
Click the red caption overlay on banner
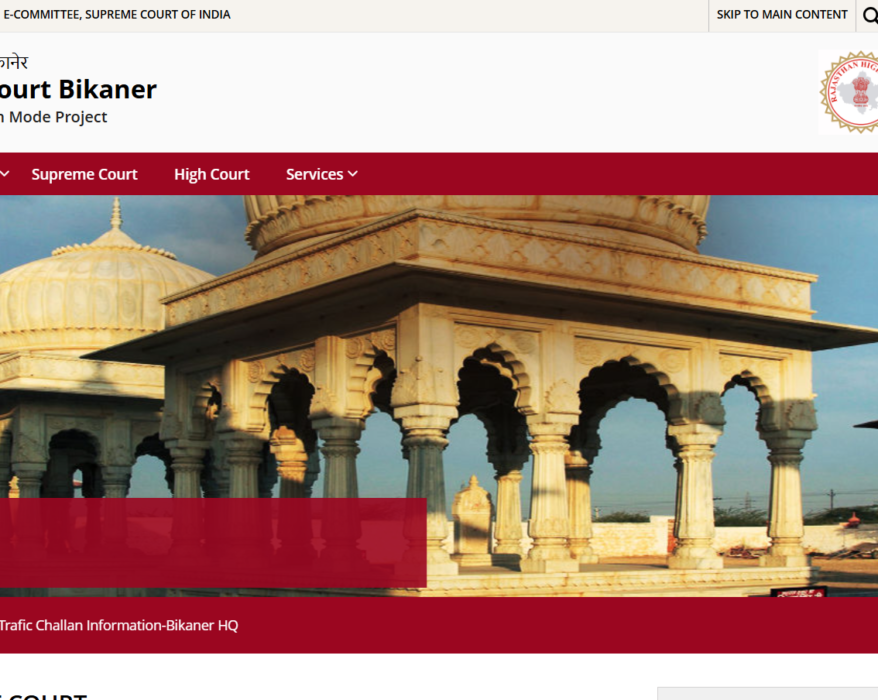210,542
